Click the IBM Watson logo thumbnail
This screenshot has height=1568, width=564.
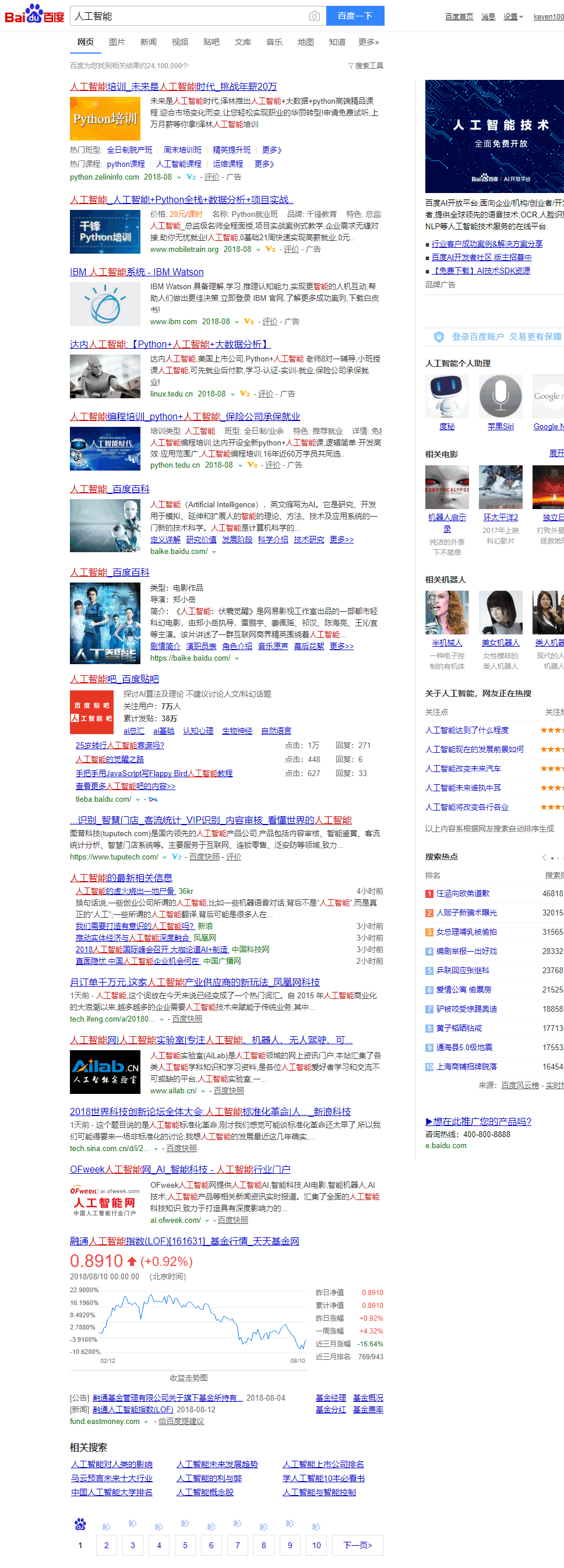(105, 304)
